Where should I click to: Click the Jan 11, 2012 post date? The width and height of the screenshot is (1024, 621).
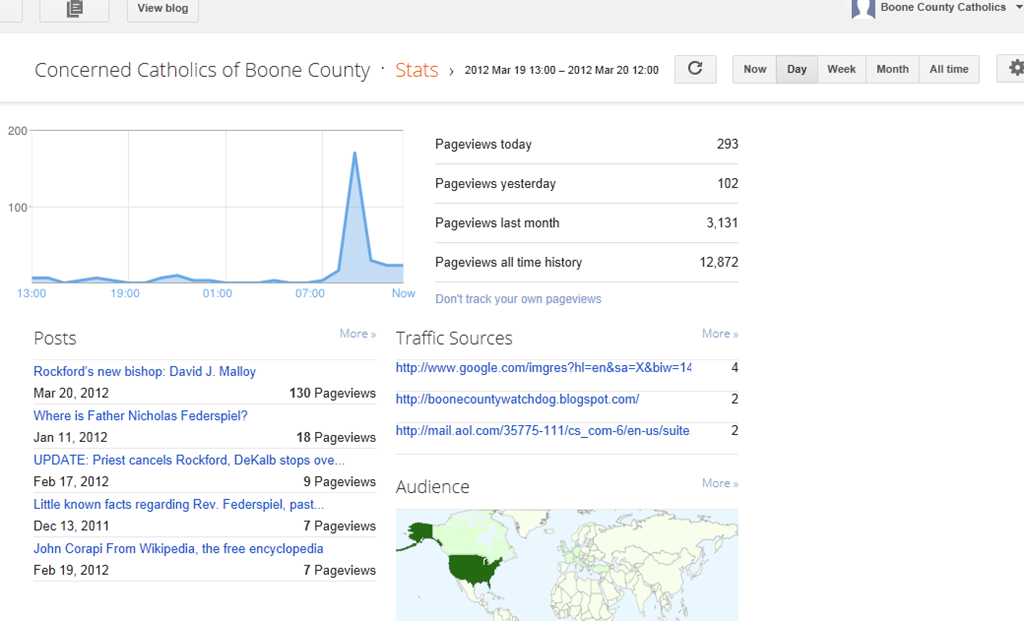click(71, 438)
